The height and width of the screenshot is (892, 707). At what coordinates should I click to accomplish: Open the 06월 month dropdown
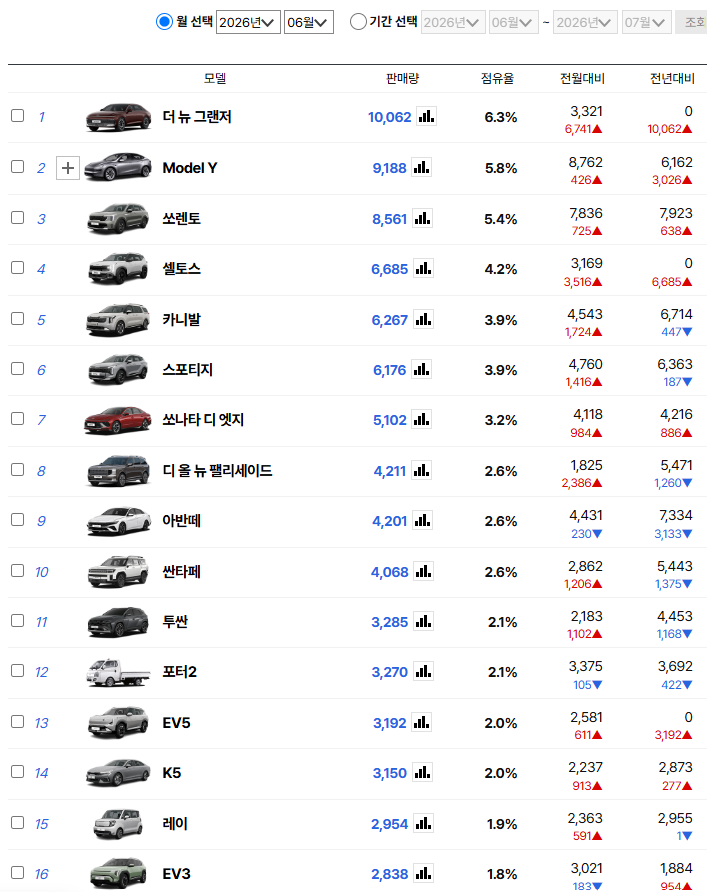[x=309, y=22]
